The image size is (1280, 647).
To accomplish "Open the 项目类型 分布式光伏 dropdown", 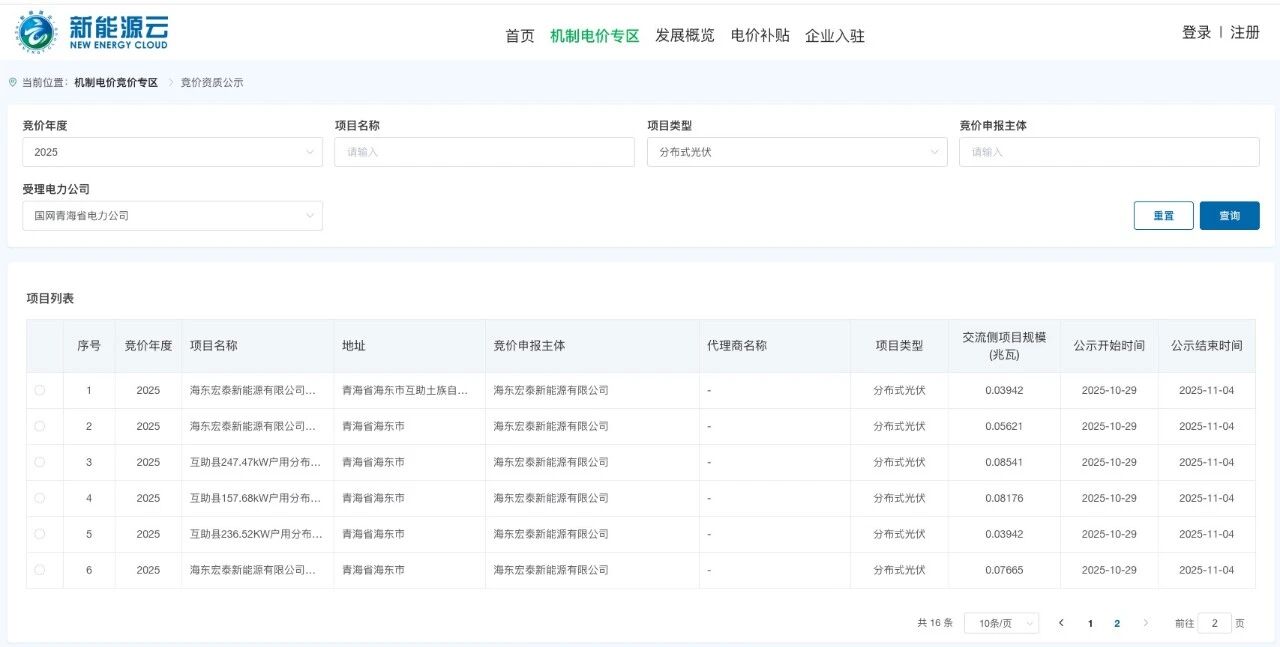I will point(796,152).
